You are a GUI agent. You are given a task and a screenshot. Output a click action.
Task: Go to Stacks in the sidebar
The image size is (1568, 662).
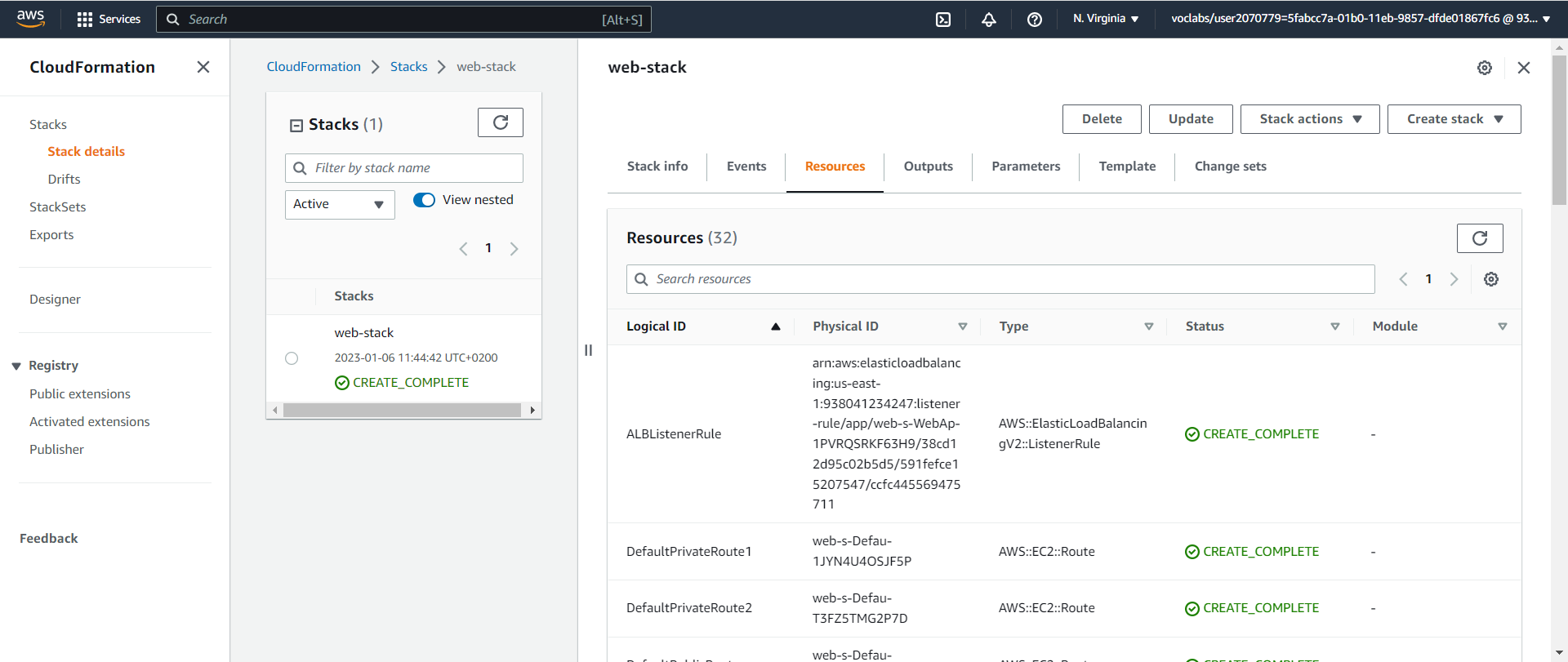[x=48, y=125]
